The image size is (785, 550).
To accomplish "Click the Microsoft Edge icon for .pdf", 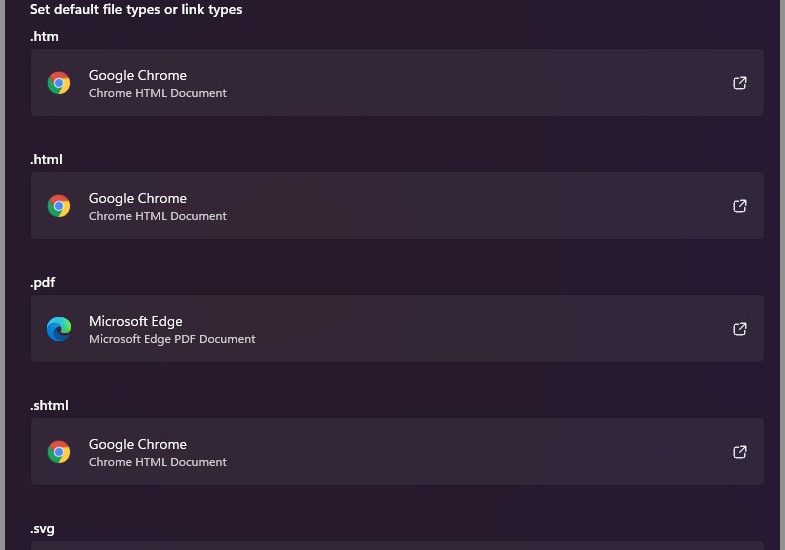I will pyautogui.click(x=59, y=329).
